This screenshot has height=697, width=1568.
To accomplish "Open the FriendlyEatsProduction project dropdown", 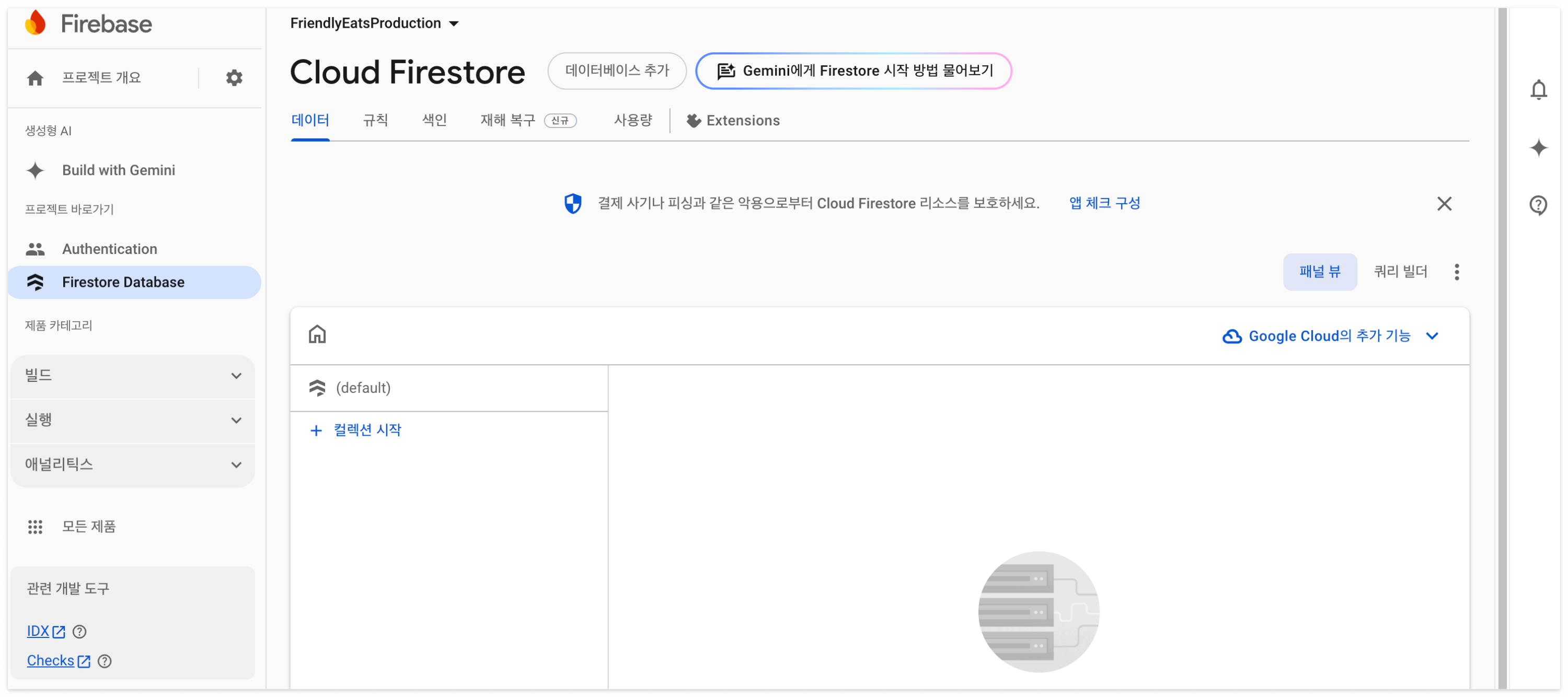I will point(374,23).
